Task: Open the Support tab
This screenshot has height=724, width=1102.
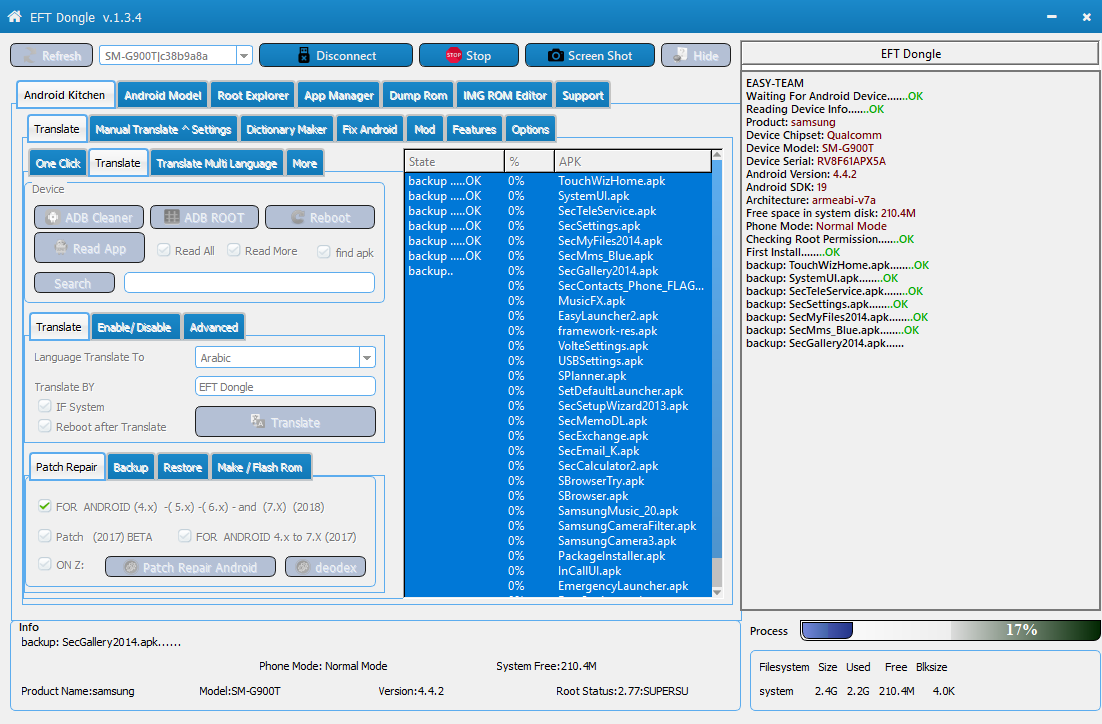Action: click(x=583, y=95)
